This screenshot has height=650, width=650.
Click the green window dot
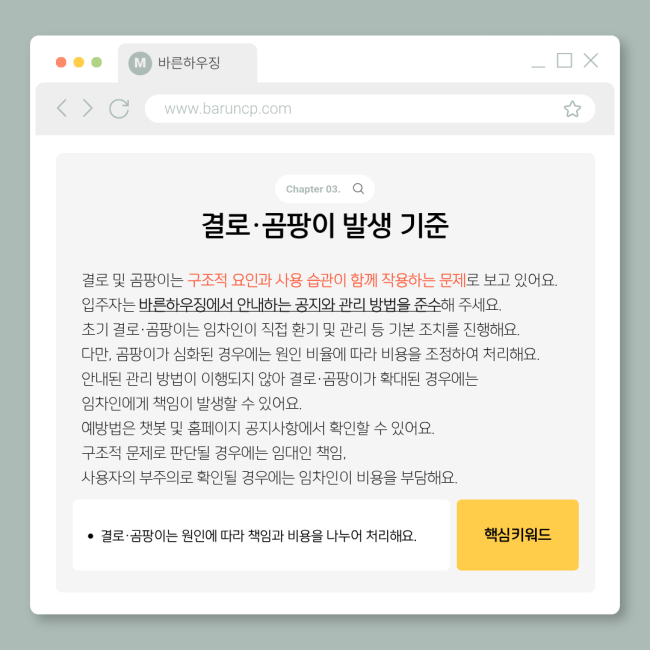click(x=97, y=62)
